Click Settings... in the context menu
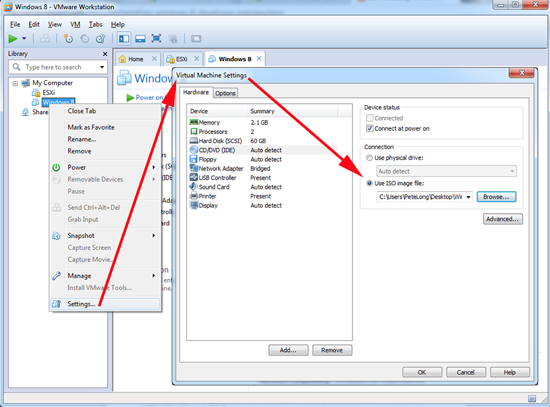The image size is (550, 407). point(105,304)
